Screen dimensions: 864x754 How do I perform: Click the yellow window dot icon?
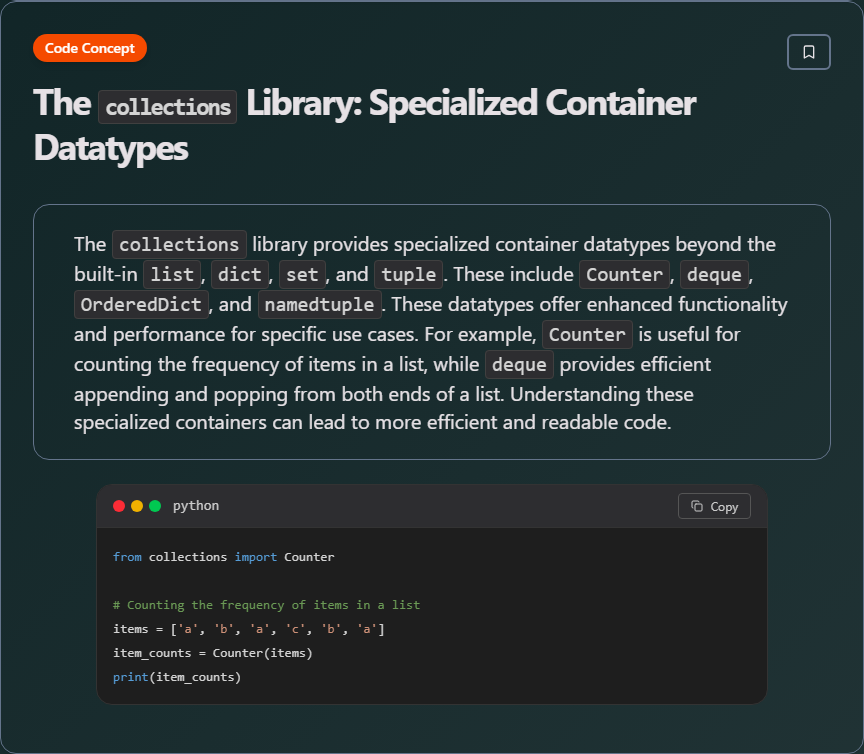click(x=136, y=506)
